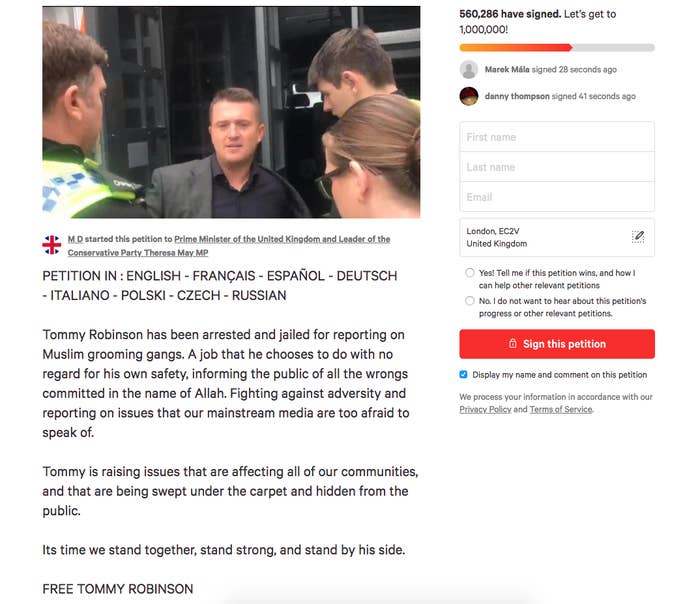Open the Privacy Policy link
This screenshot has height=604, width=700.
pos(485,409)
